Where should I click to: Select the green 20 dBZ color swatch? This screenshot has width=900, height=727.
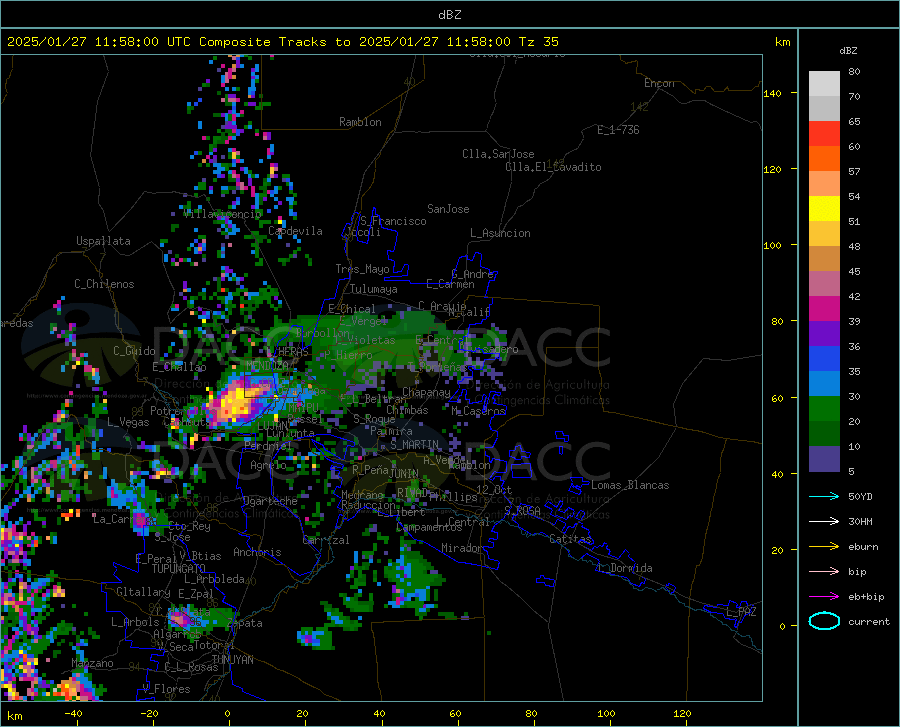pos(824,409)
